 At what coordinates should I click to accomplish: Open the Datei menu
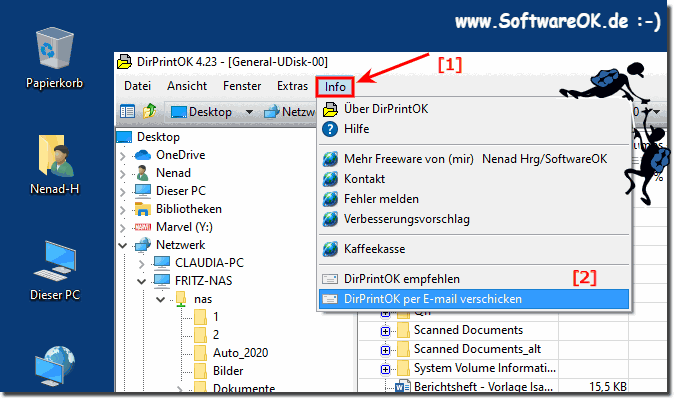pyautogui.click(x=137, y=86)
